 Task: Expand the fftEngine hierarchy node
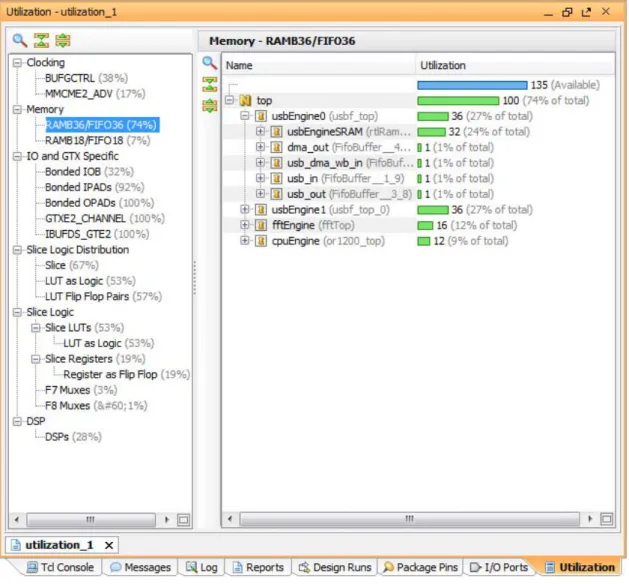pyautogui.click(x=244, y=225)
